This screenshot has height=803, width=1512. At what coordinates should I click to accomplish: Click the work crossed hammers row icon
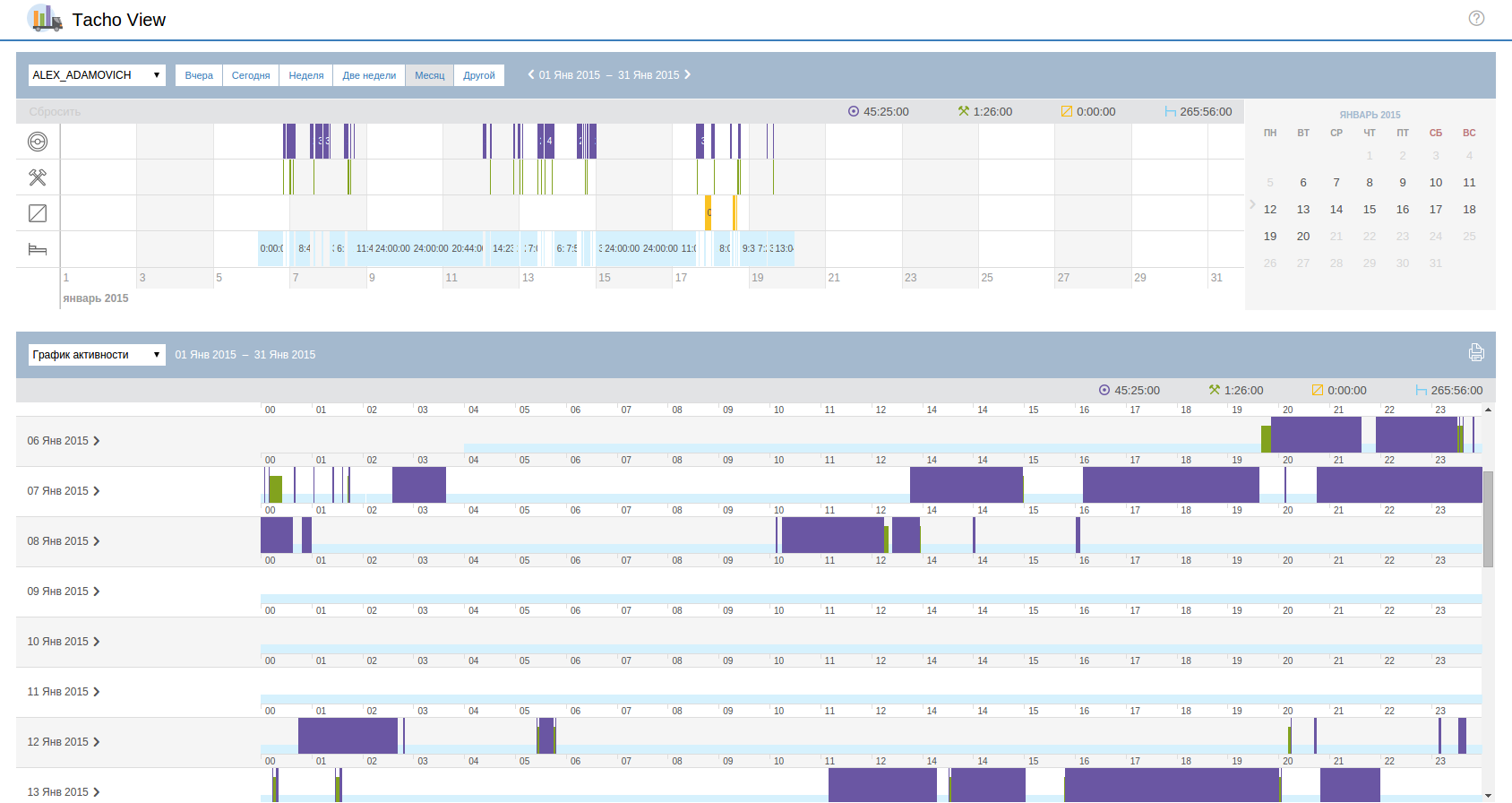pyautogui.click(x=38, y=177)
